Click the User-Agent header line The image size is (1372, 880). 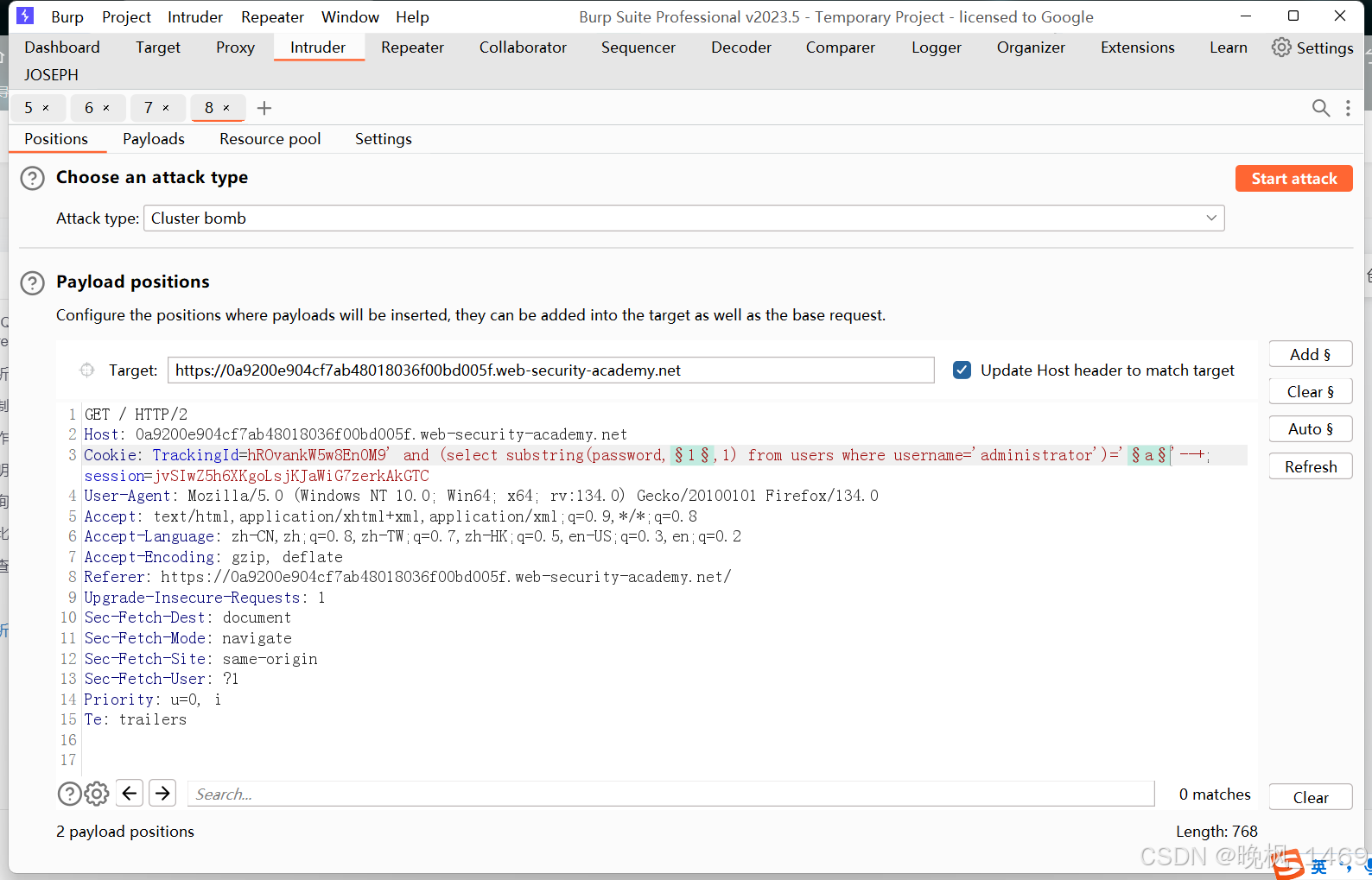[x=481, y=496]
